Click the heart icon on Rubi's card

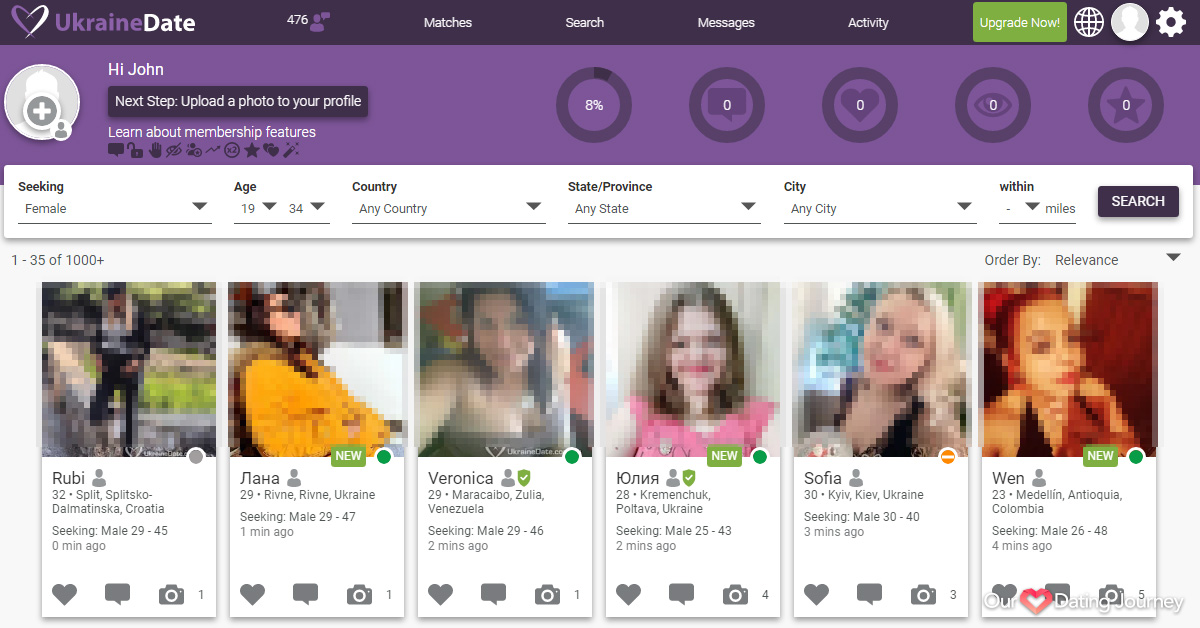coord(65,595)
